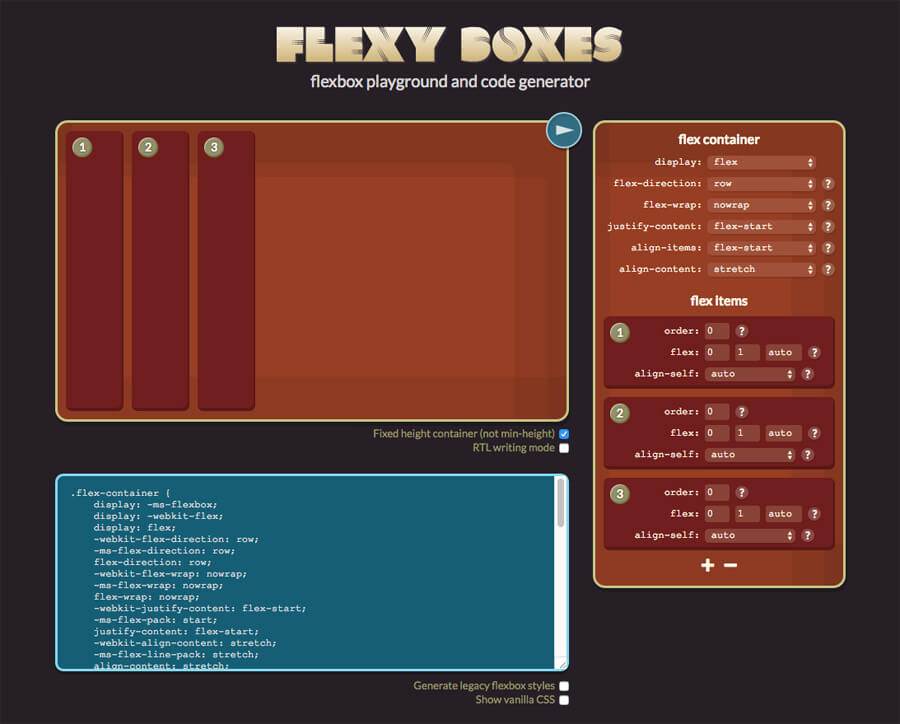Click the help icon beside item 1 order

click(x=742, y=331)
